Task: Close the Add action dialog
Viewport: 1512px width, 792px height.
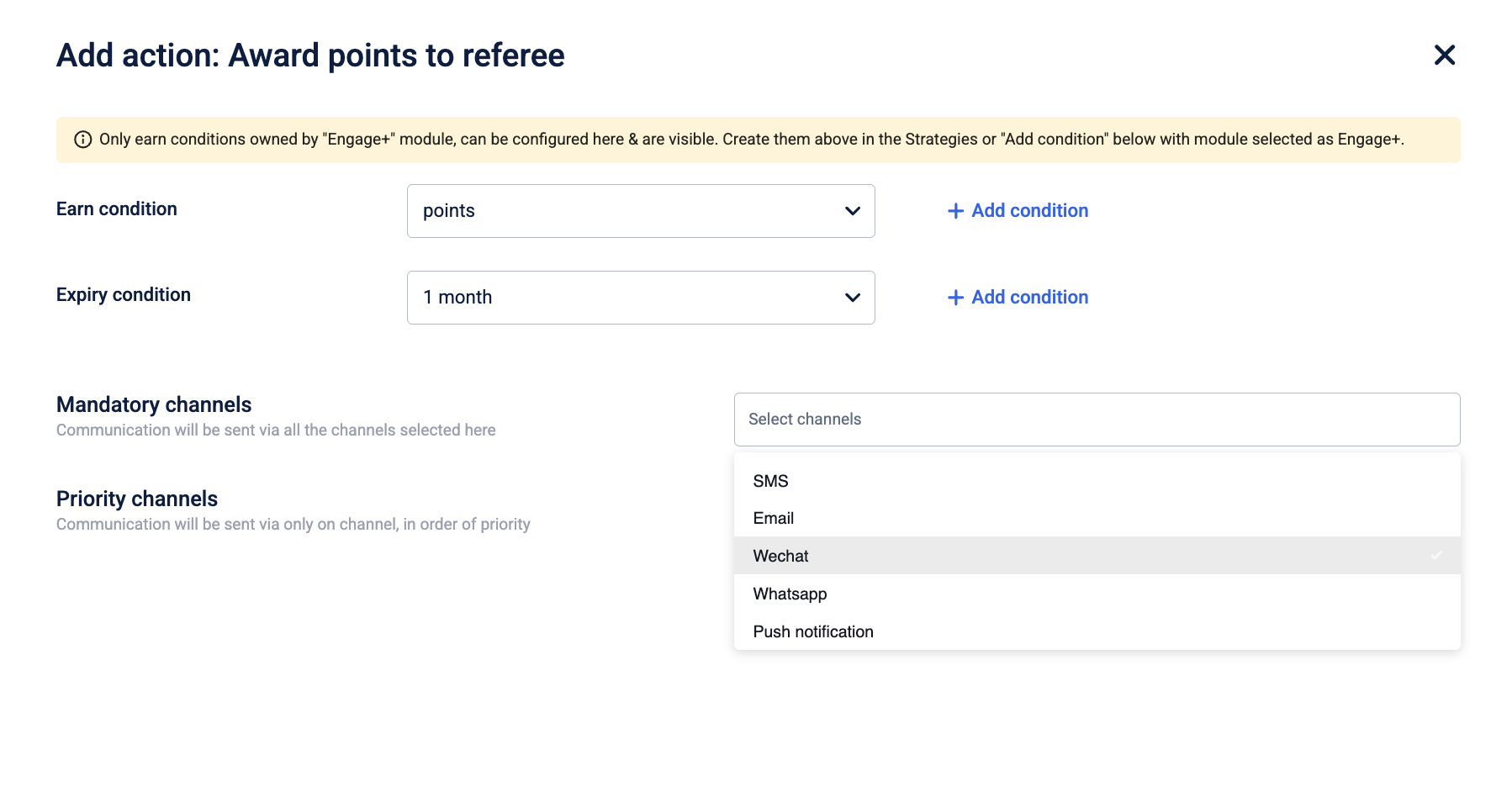Action: click(1444, 55)
